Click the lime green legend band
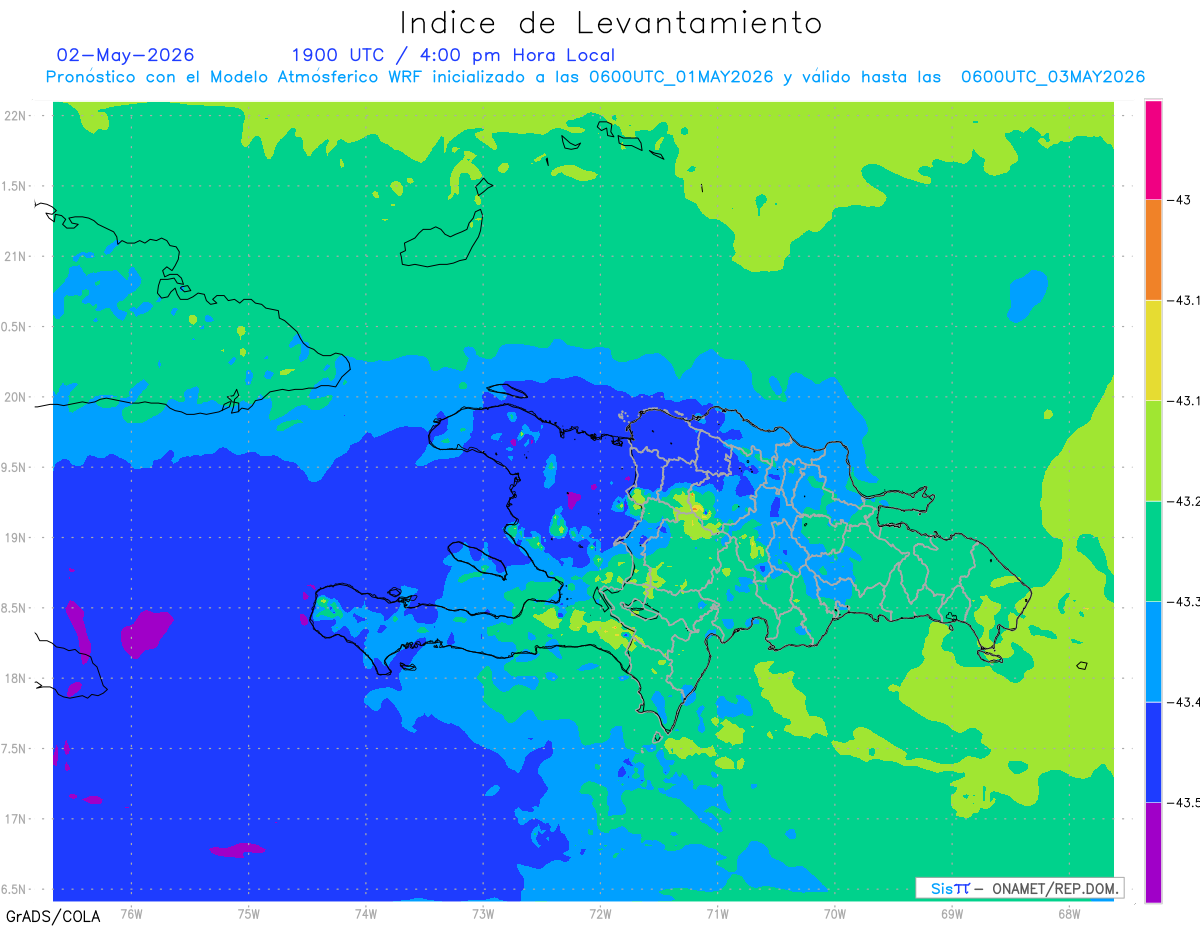Screen dimensions: 1200x927 pyautogui.click(x=1153, y=450)
